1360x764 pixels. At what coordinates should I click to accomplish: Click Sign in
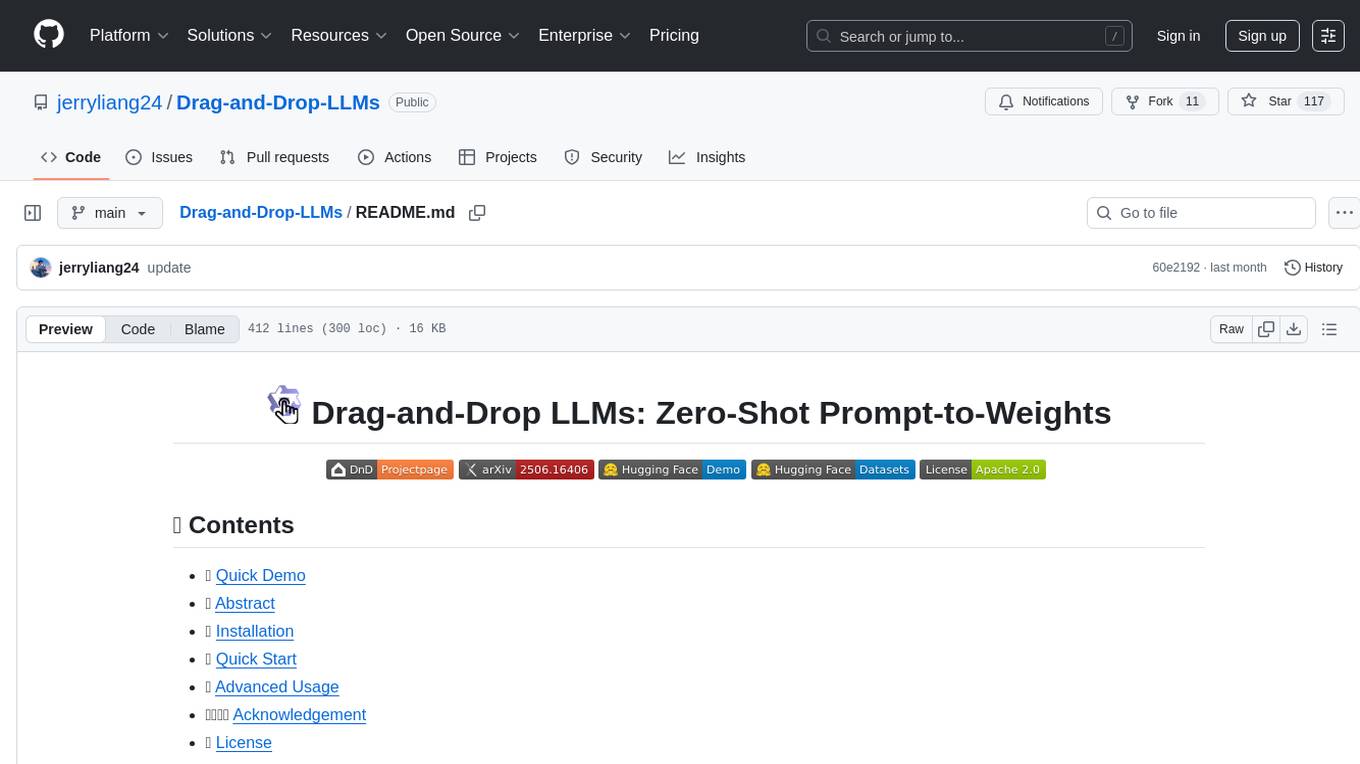1178,36
